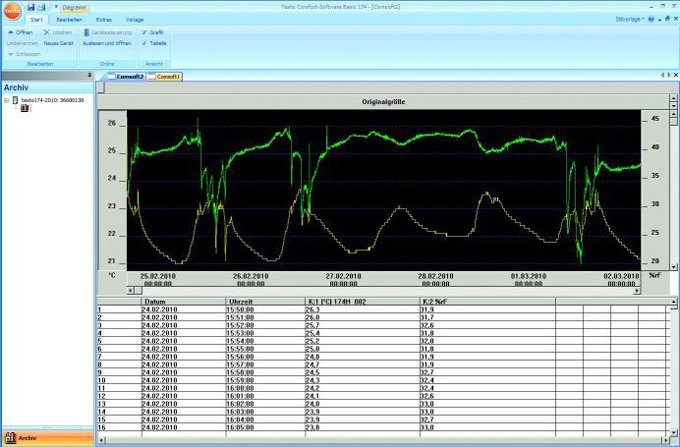Viewport: 680px width, 447px height.
Task: Close the active document with tab-bar X
Action: point(676,75)
